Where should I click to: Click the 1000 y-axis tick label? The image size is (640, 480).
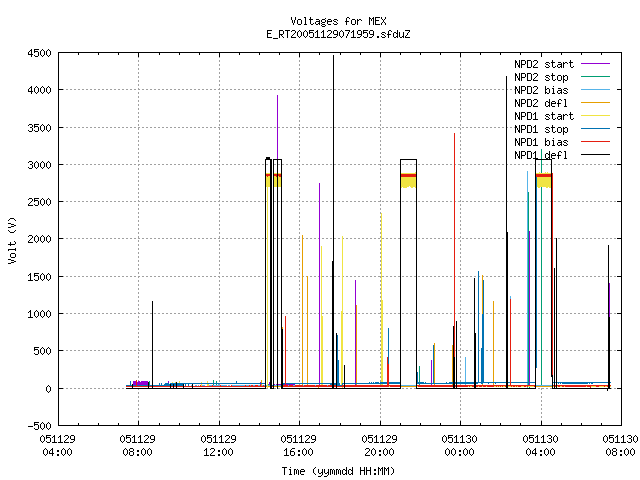40,314
